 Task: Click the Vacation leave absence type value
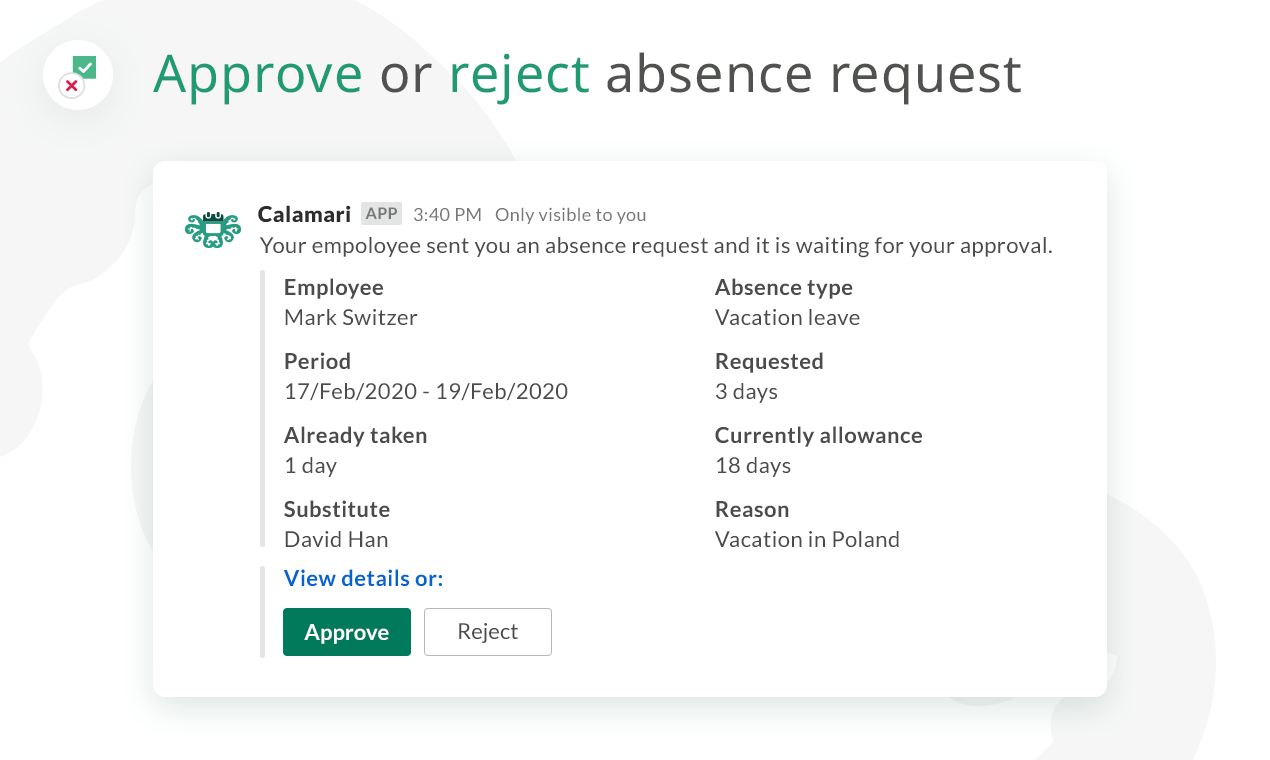[x=788, y=318]
